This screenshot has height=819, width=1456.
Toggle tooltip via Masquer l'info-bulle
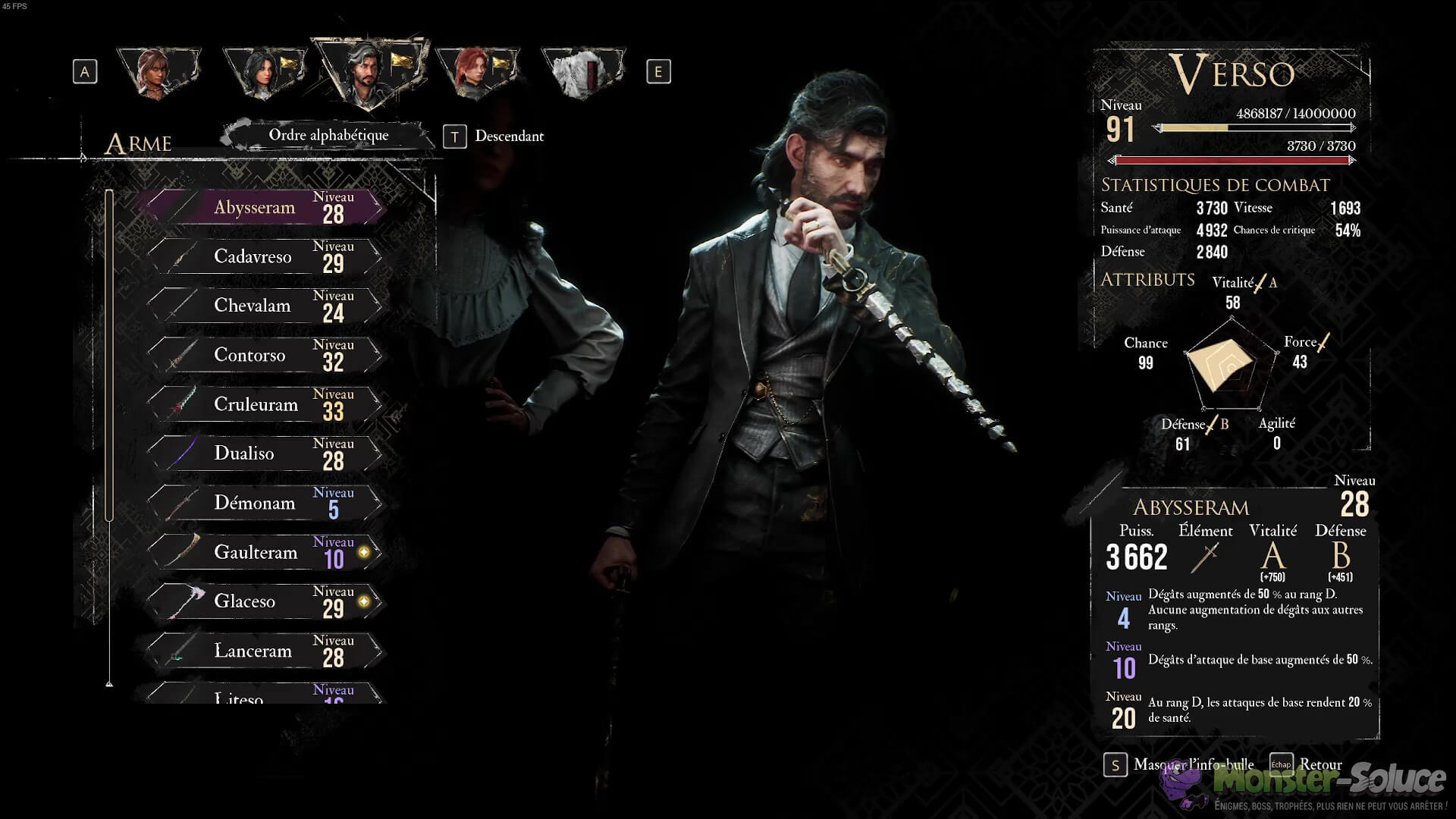1193,764
